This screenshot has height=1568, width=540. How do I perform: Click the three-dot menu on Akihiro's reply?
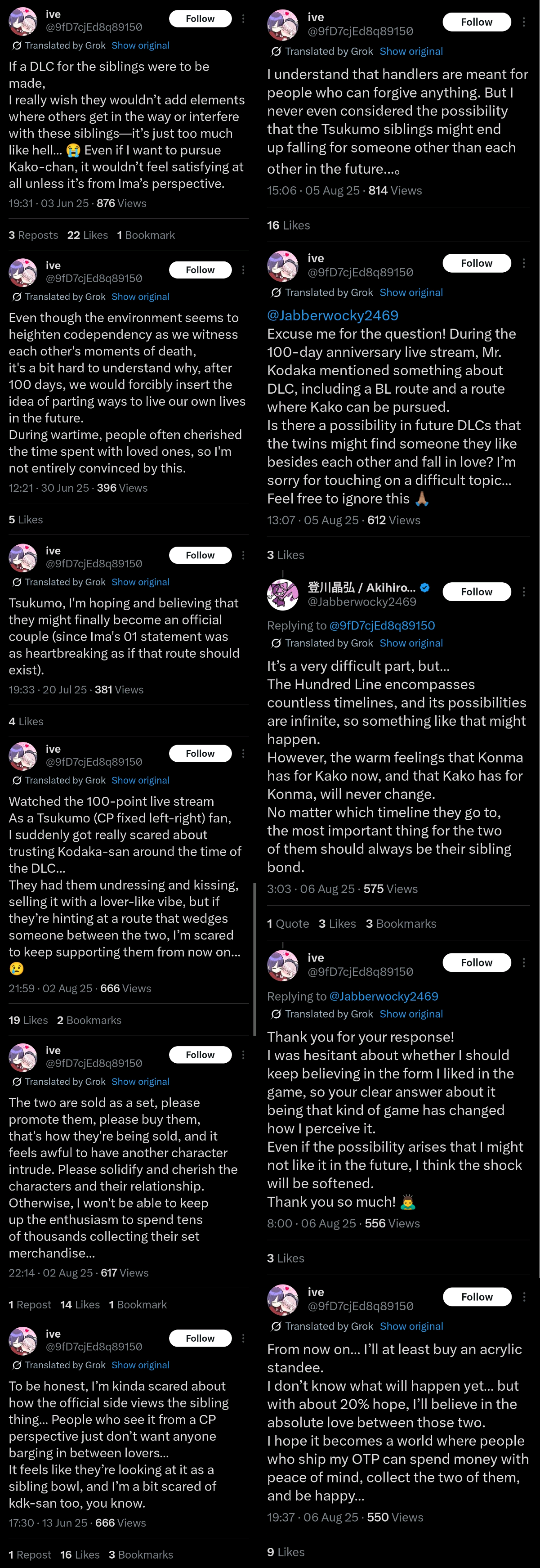(x=523, y=592)
